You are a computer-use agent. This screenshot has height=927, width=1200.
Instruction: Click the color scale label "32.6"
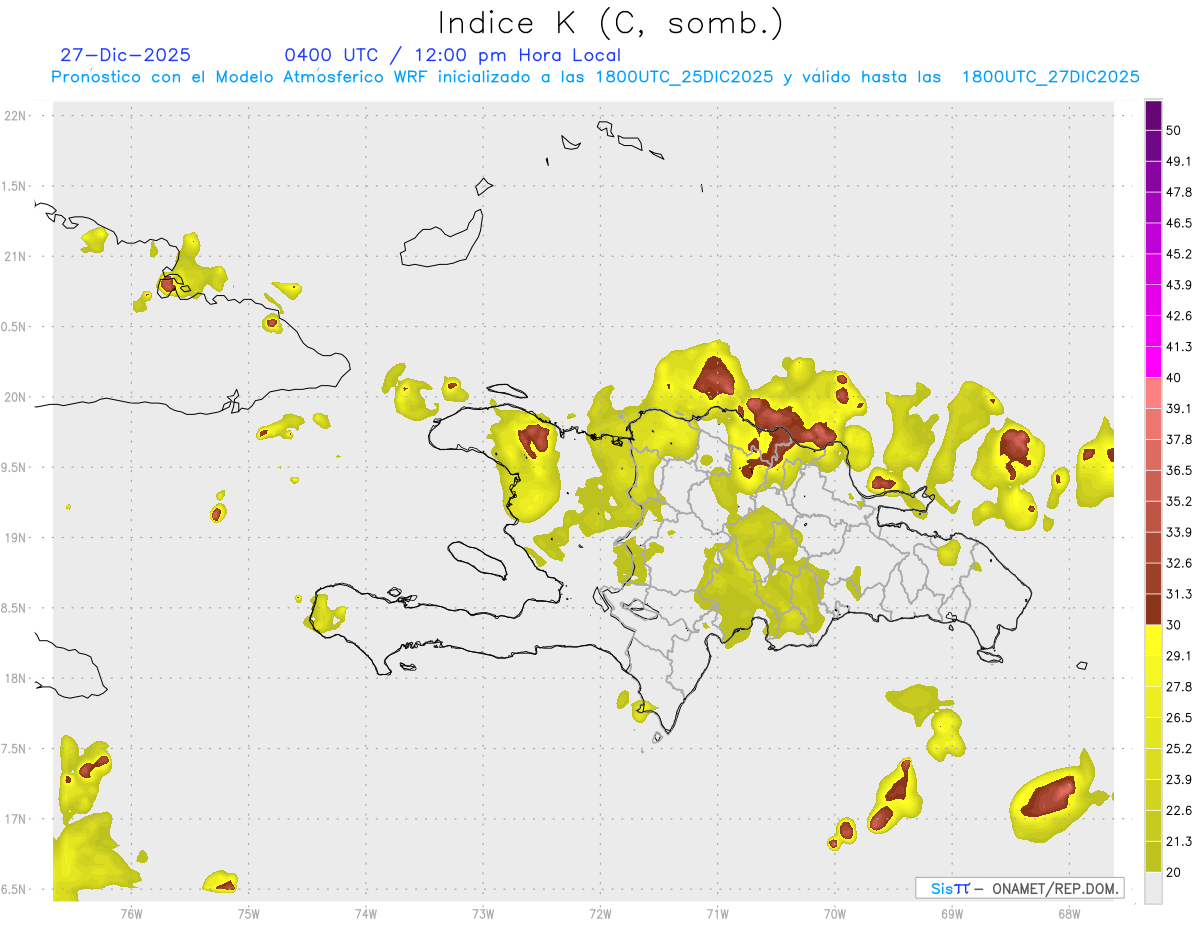tap(1179, 563)
